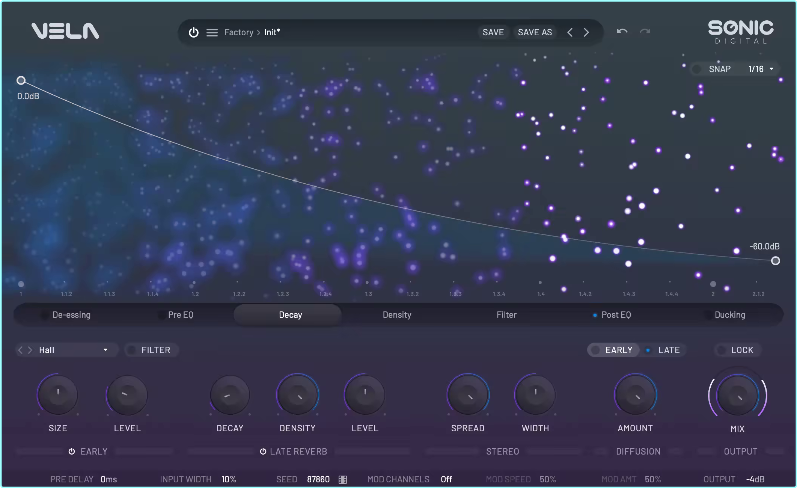Screen dimensions: 797x488
Task: Click the Mod Speed 50% value
Action: click(x=547, y=479)
